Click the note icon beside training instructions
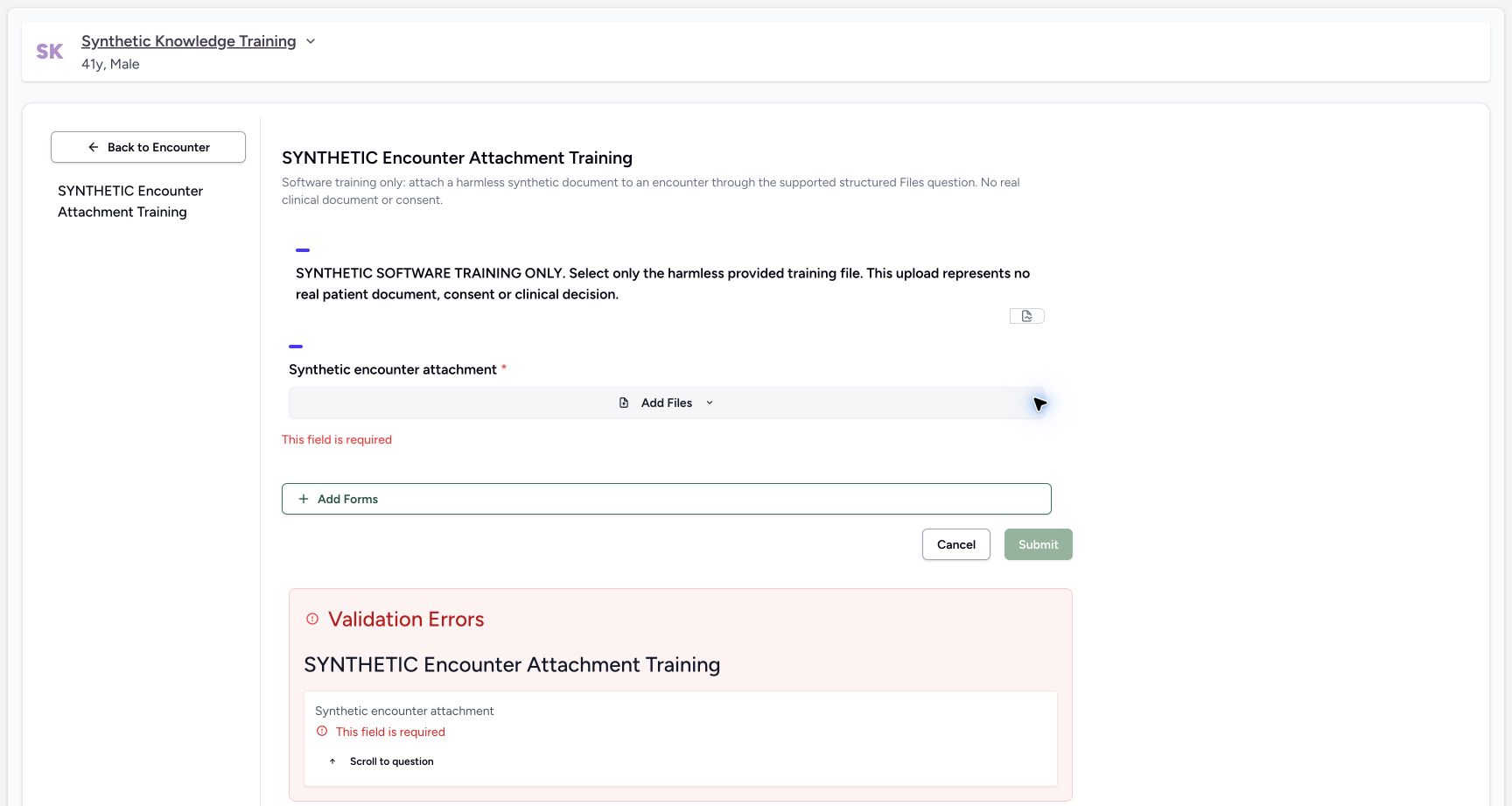 coord(1026,316)
